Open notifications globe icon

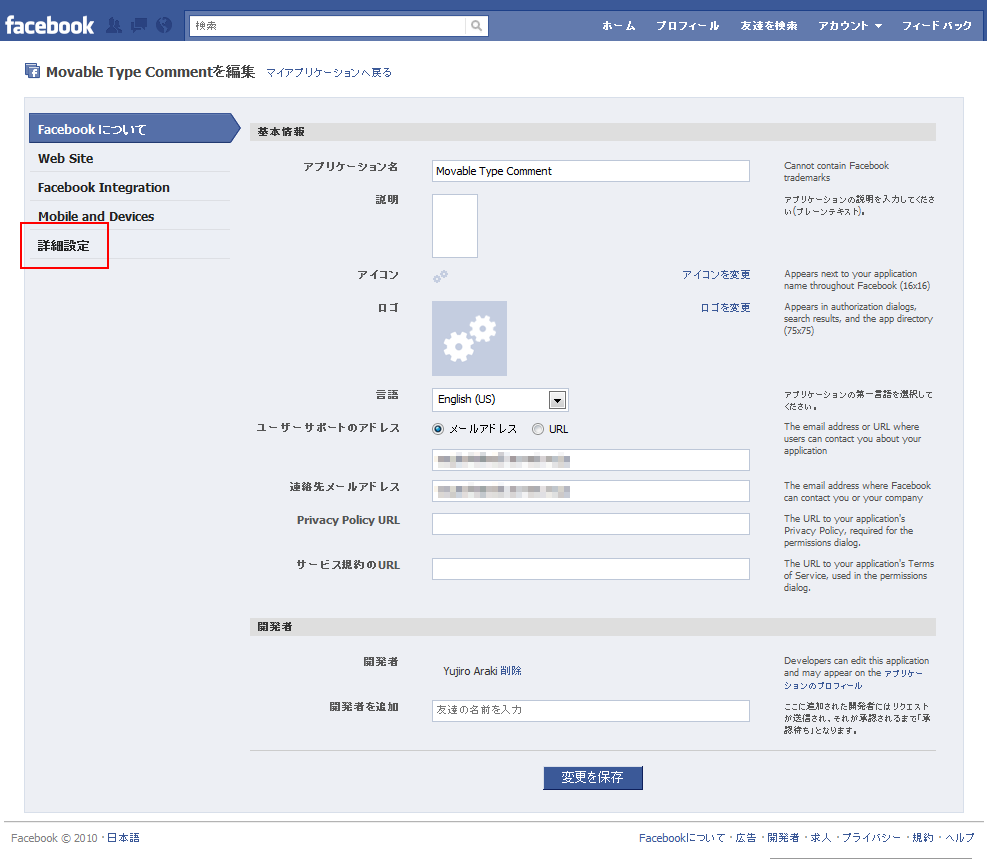click(164, 25)
